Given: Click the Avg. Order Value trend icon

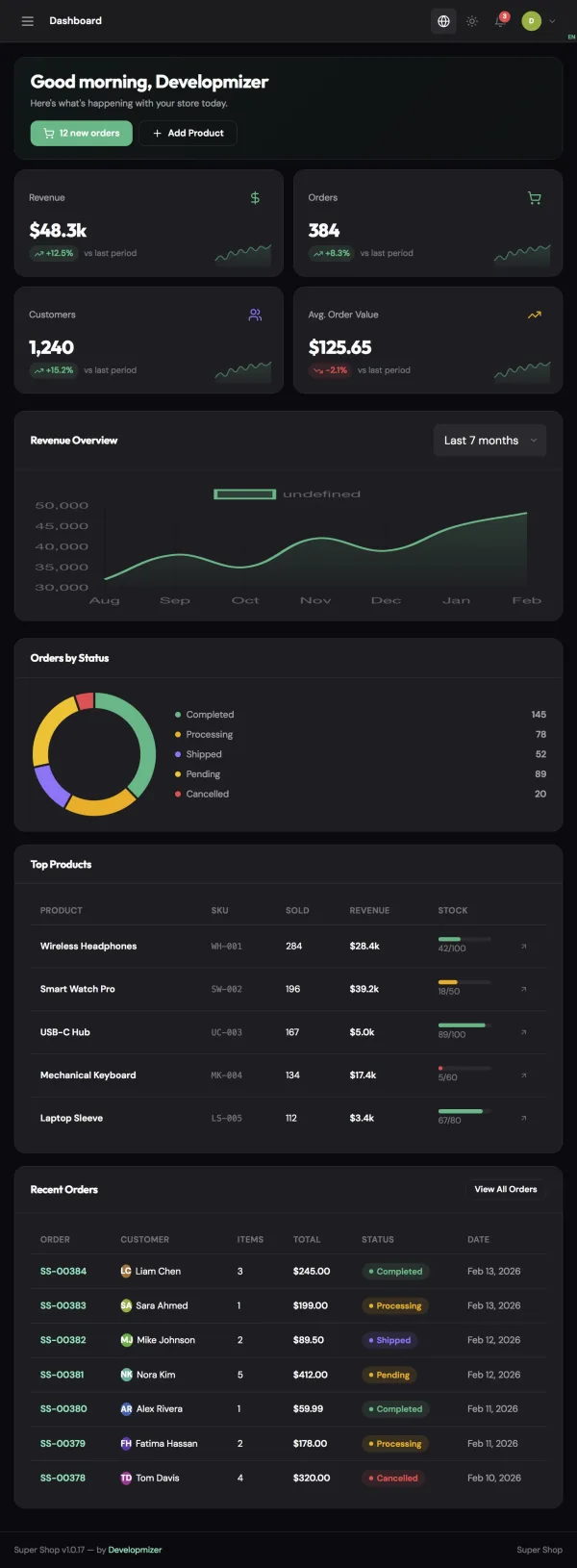Looking at the screenshot, I should (535, 315).
